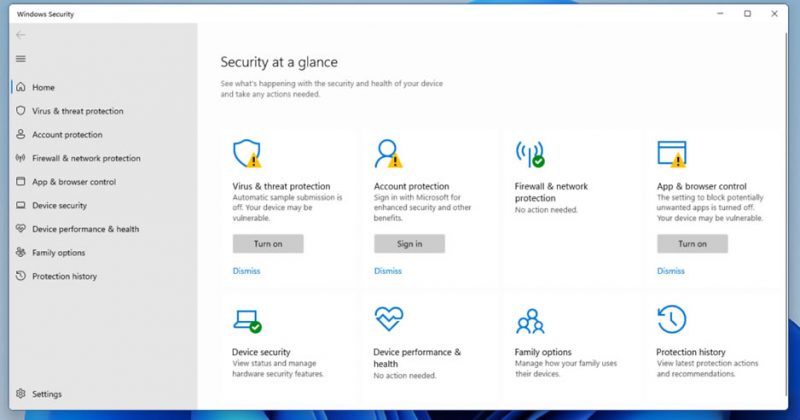This screenshot has height=420, width=800.
Task: Open the Device performance & health tile title
Action: 417,358
